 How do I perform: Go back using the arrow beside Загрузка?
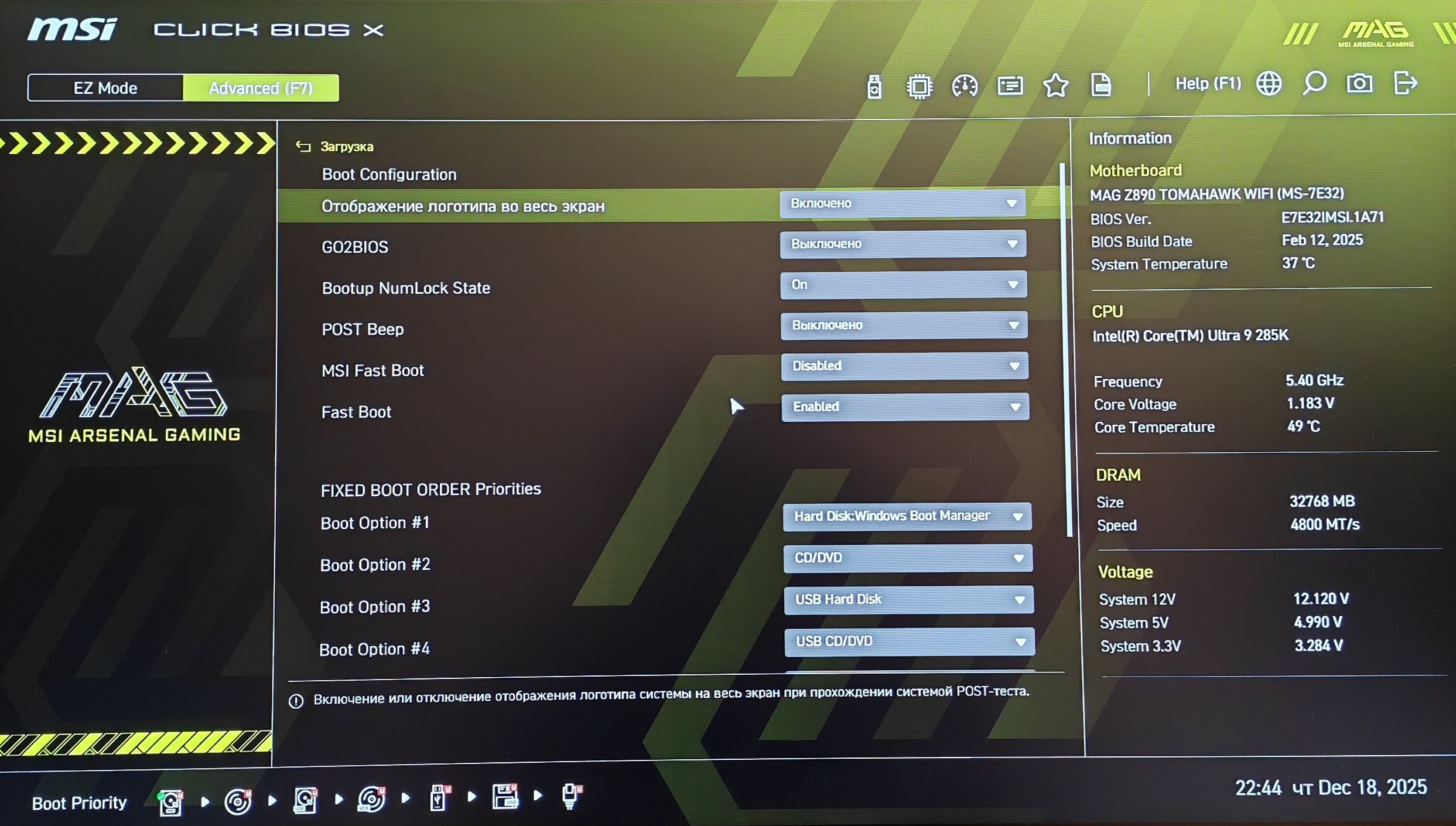click(303, 146)
